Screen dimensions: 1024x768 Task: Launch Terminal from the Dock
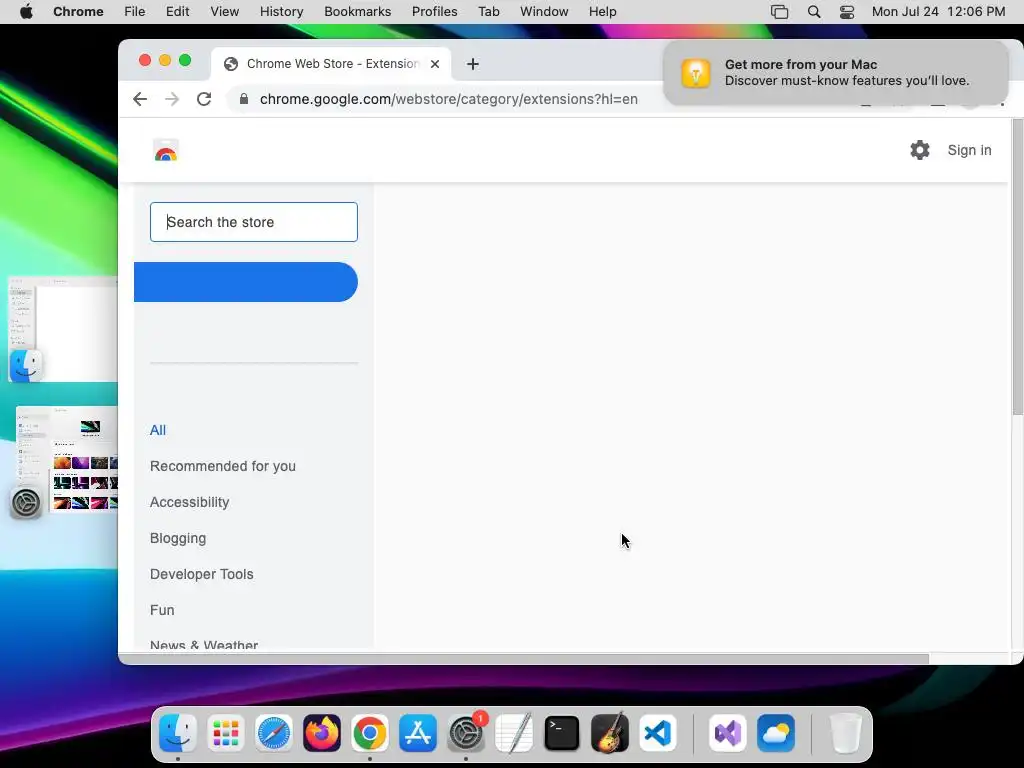point(562,733)
